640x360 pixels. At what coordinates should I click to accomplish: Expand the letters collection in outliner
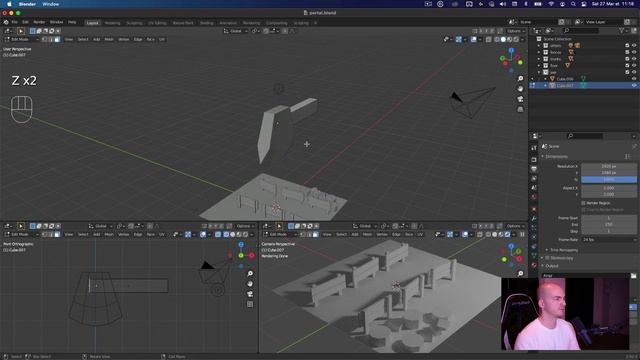(539, 46)
